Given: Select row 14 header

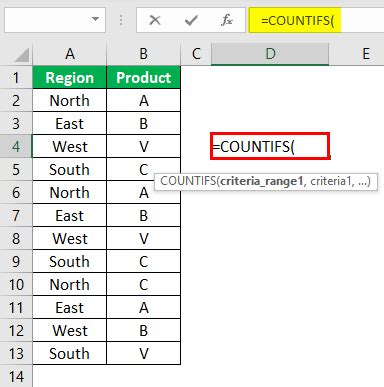Looking at the screenshot, I should (16, 376).
